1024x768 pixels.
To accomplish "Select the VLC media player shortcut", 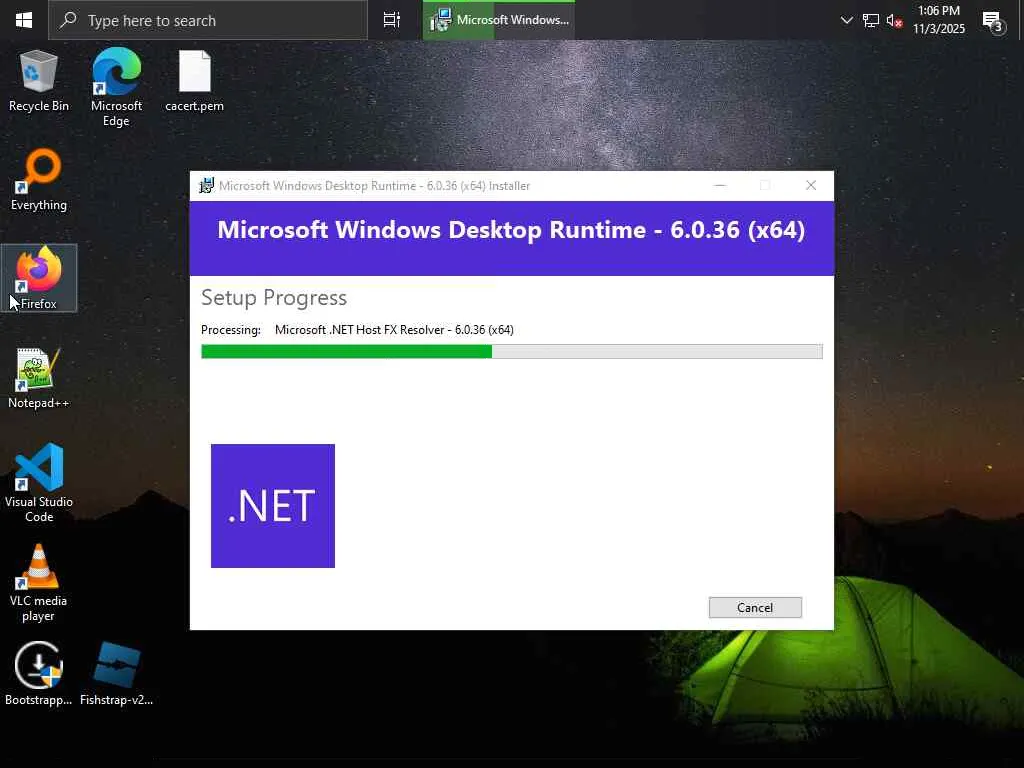I will (x=39, y=582).
